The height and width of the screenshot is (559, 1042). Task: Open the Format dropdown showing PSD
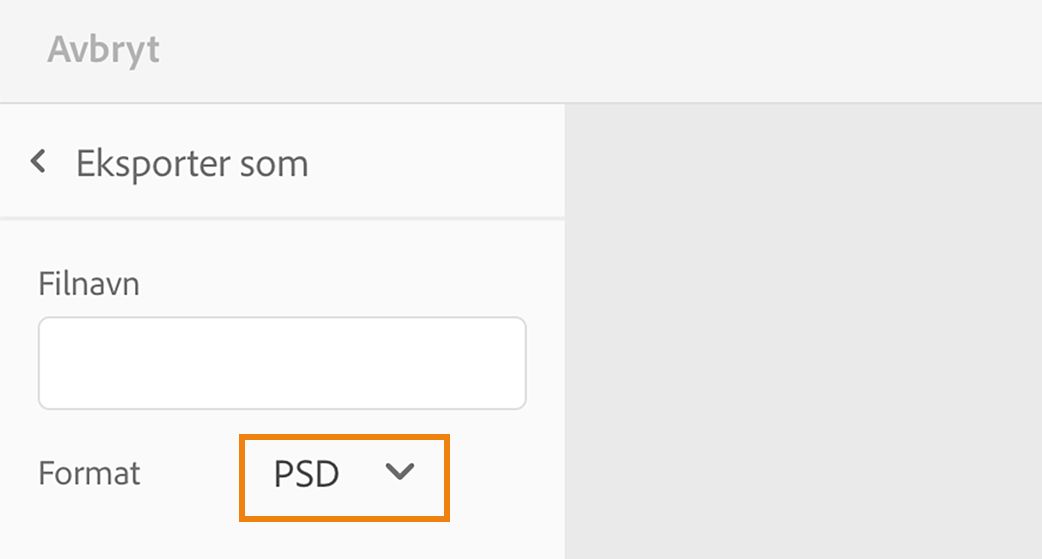point(344,473)
